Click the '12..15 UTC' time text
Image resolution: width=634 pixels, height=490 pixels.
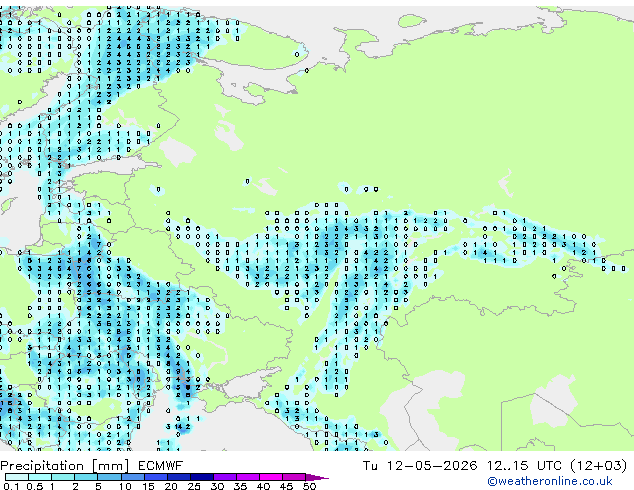point(524,466)
